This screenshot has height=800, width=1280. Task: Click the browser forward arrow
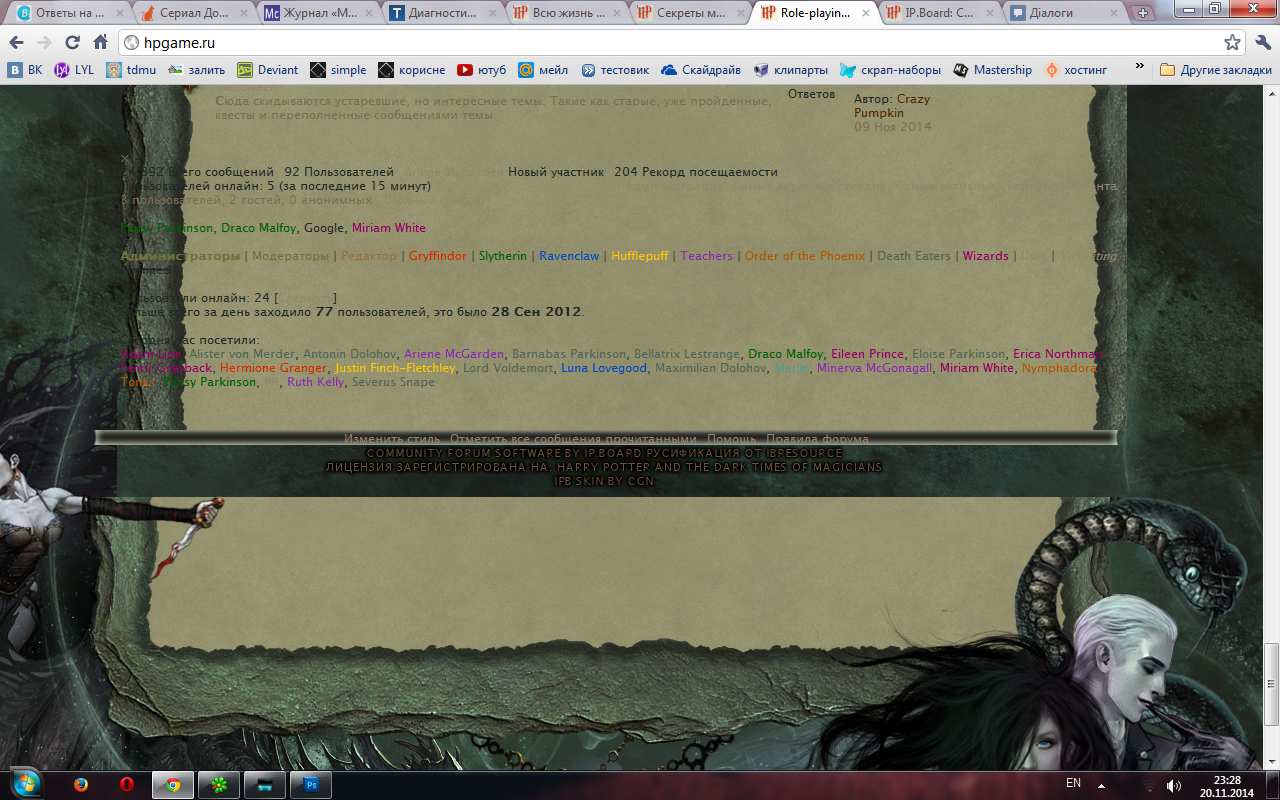(x=44, y=43)
